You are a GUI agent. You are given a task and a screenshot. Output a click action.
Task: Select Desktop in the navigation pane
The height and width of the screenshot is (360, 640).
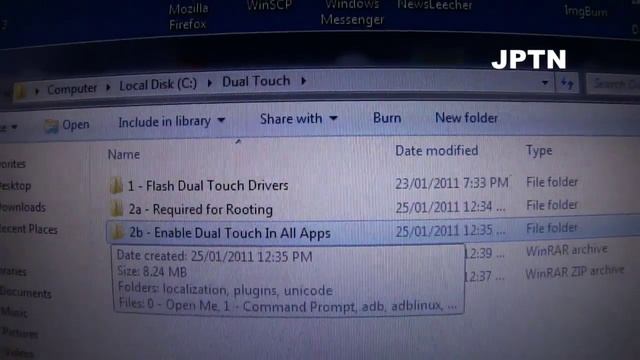(x=16, y=186)
